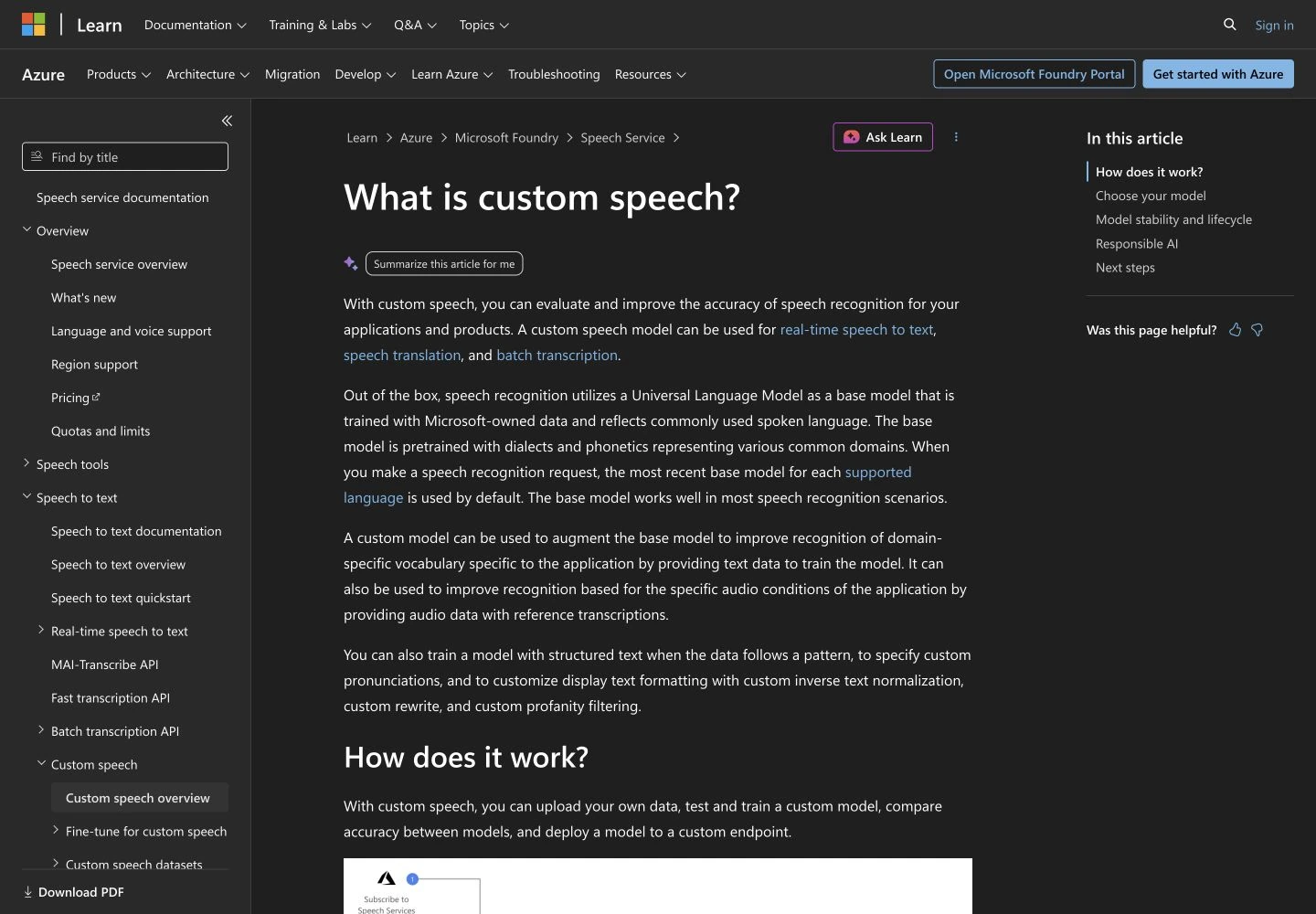This screenshot has height=914, width=1316.
Task: Open the Products dropdown in Azure bar
Action: (119, 74)
